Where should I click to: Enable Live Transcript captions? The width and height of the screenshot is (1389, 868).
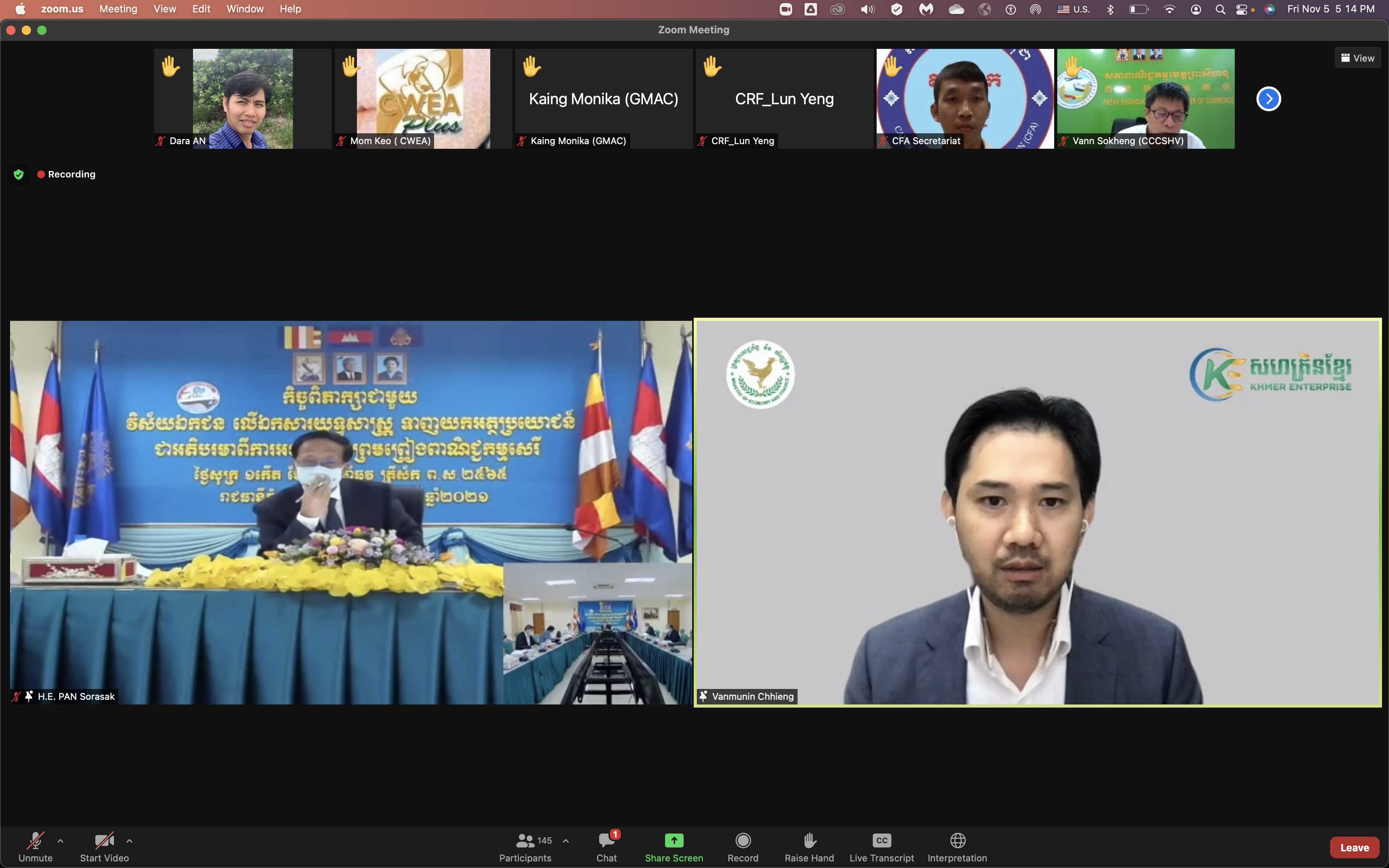tap(882, 847)
